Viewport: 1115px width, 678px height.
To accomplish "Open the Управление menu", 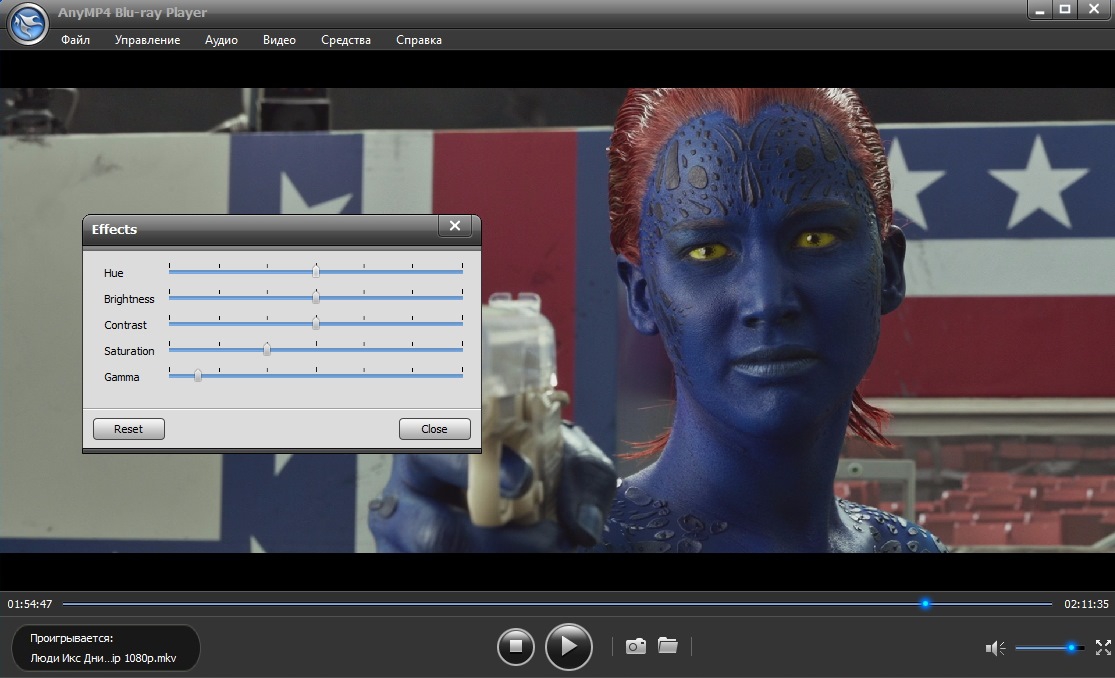I will 147,40.
